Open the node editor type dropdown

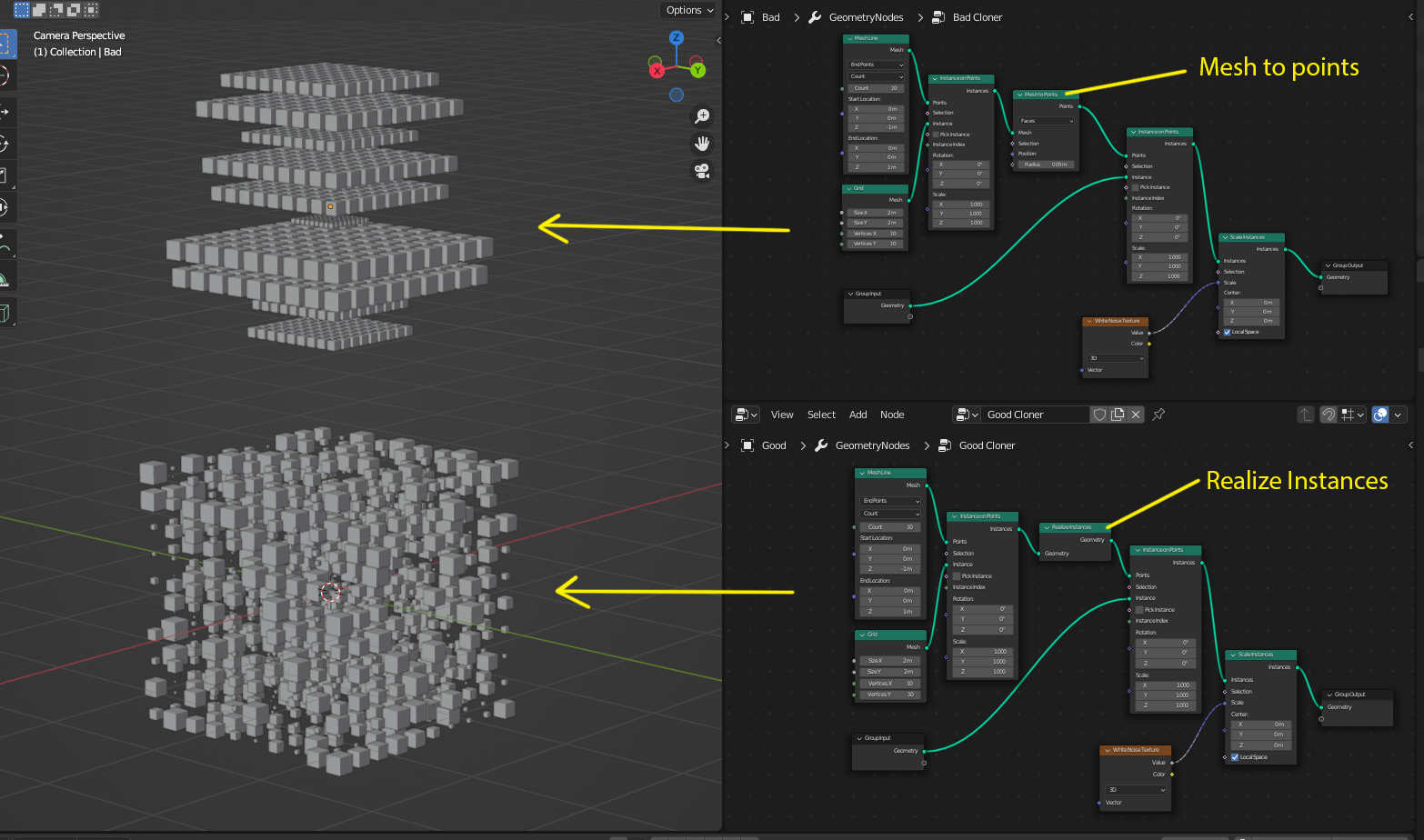click(x=745, y=415)
